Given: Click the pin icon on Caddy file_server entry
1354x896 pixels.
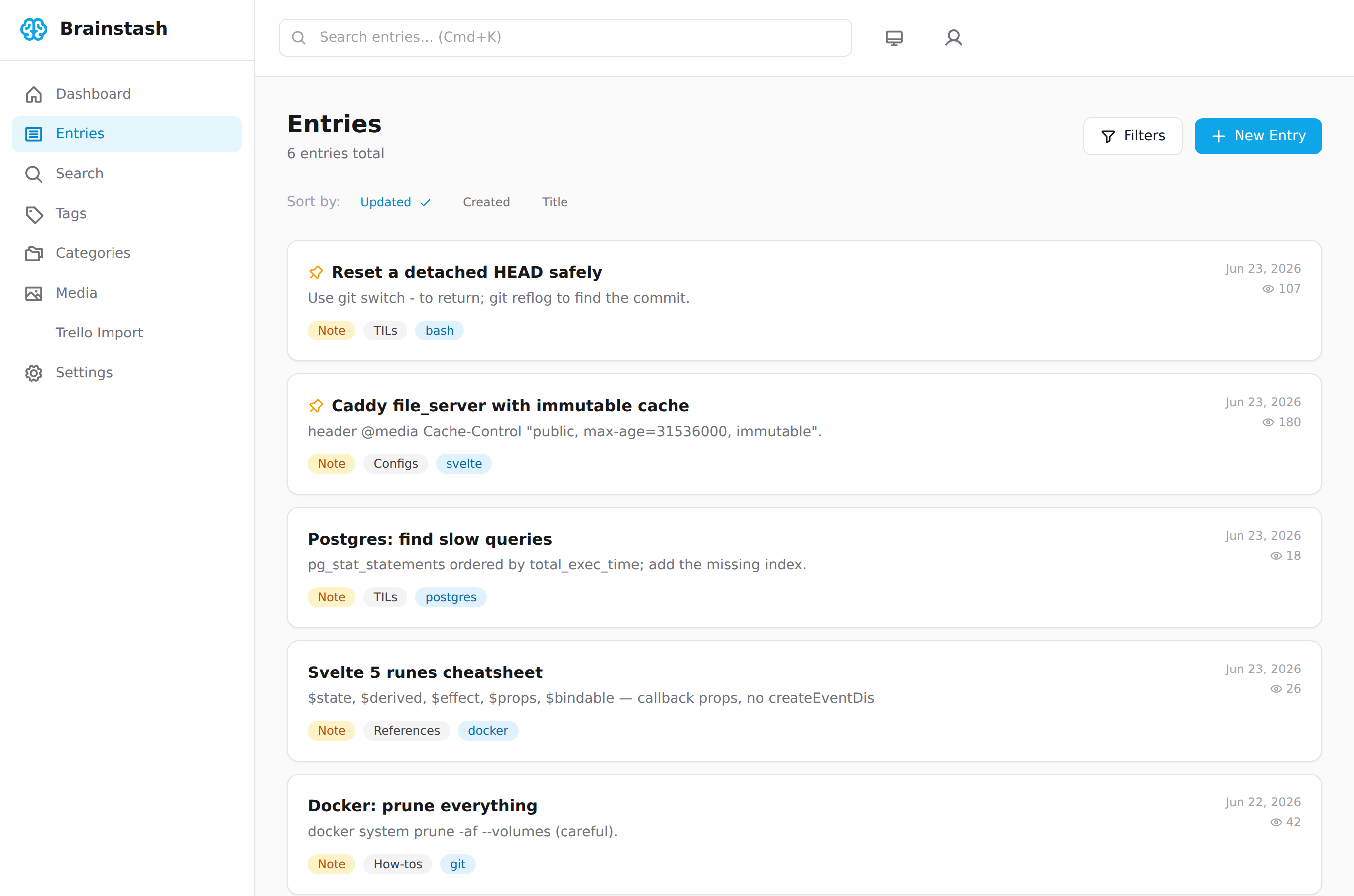Looking at the screenshot, I should (316, 406).
